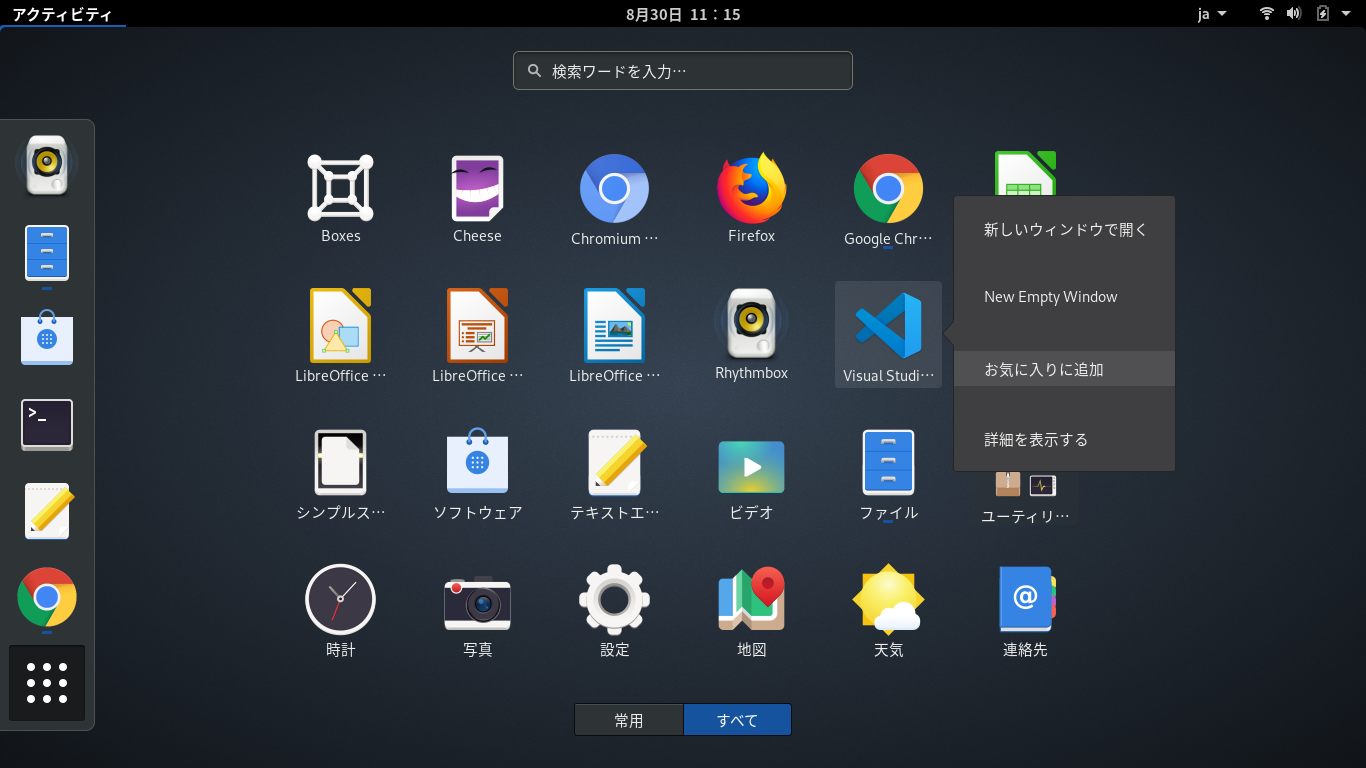This screenshot has width=1366, height=768.
Task: Focus the 検索ワードを入力 search field
Action: pos(683,71)
